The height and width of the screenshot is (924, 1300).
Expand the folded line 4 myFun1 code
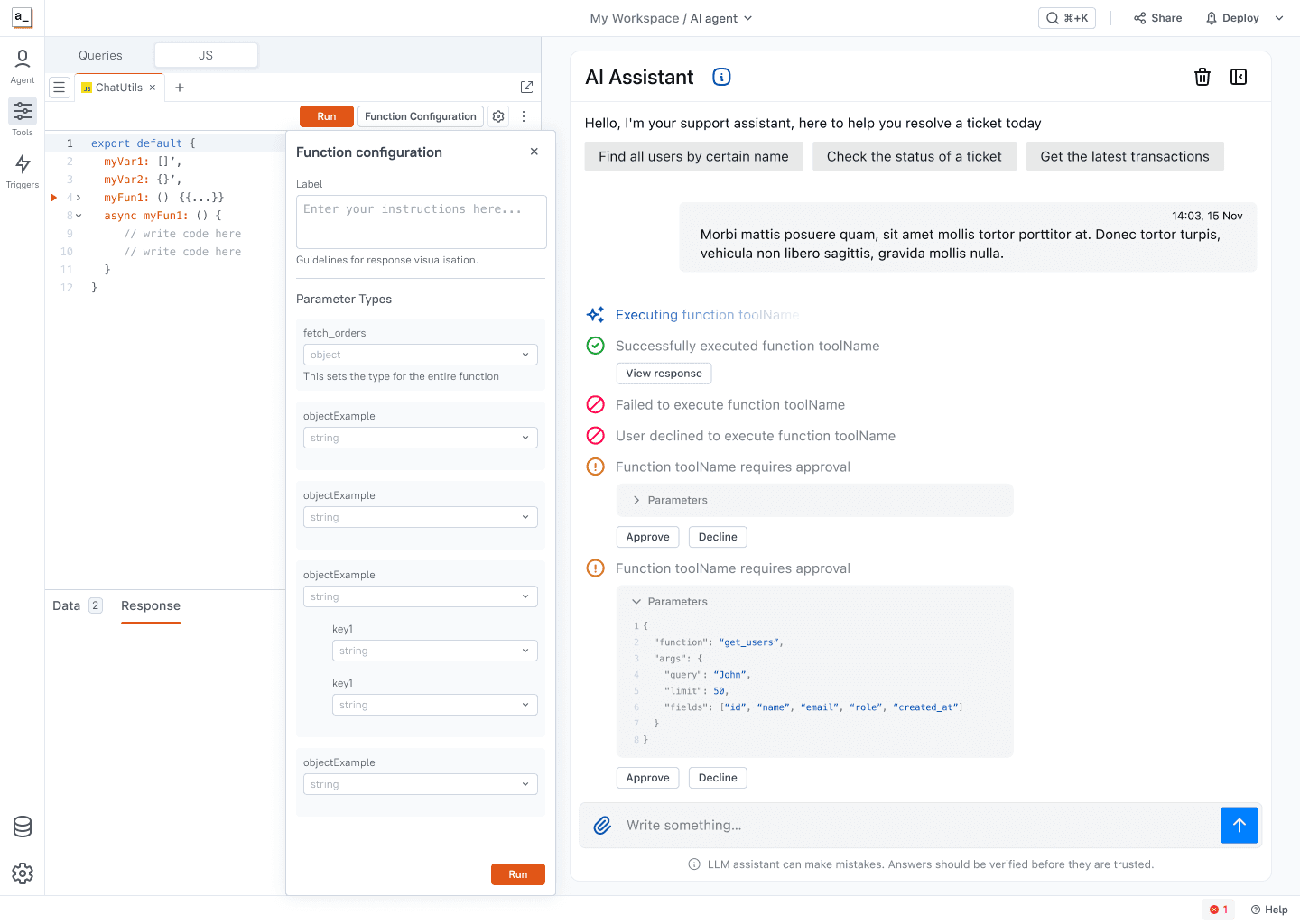(79, 198)
